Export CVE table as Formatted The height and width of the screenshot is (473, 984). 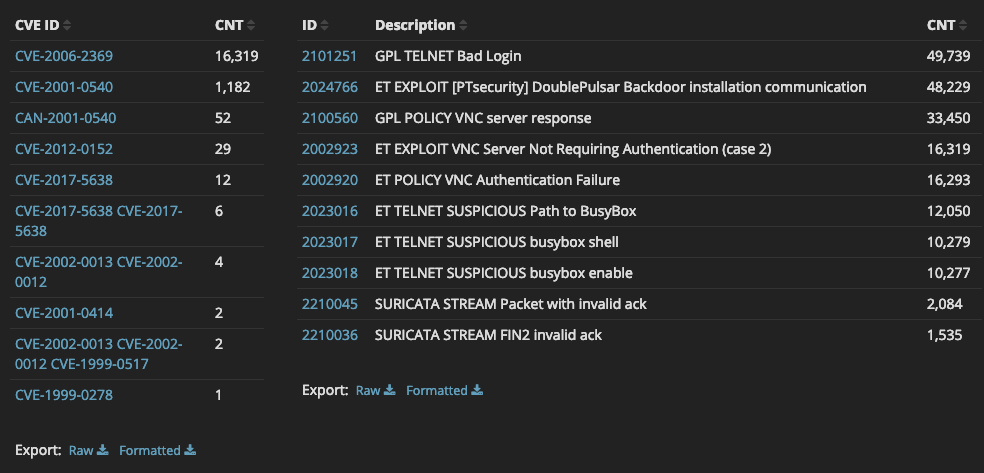(158, 450)
